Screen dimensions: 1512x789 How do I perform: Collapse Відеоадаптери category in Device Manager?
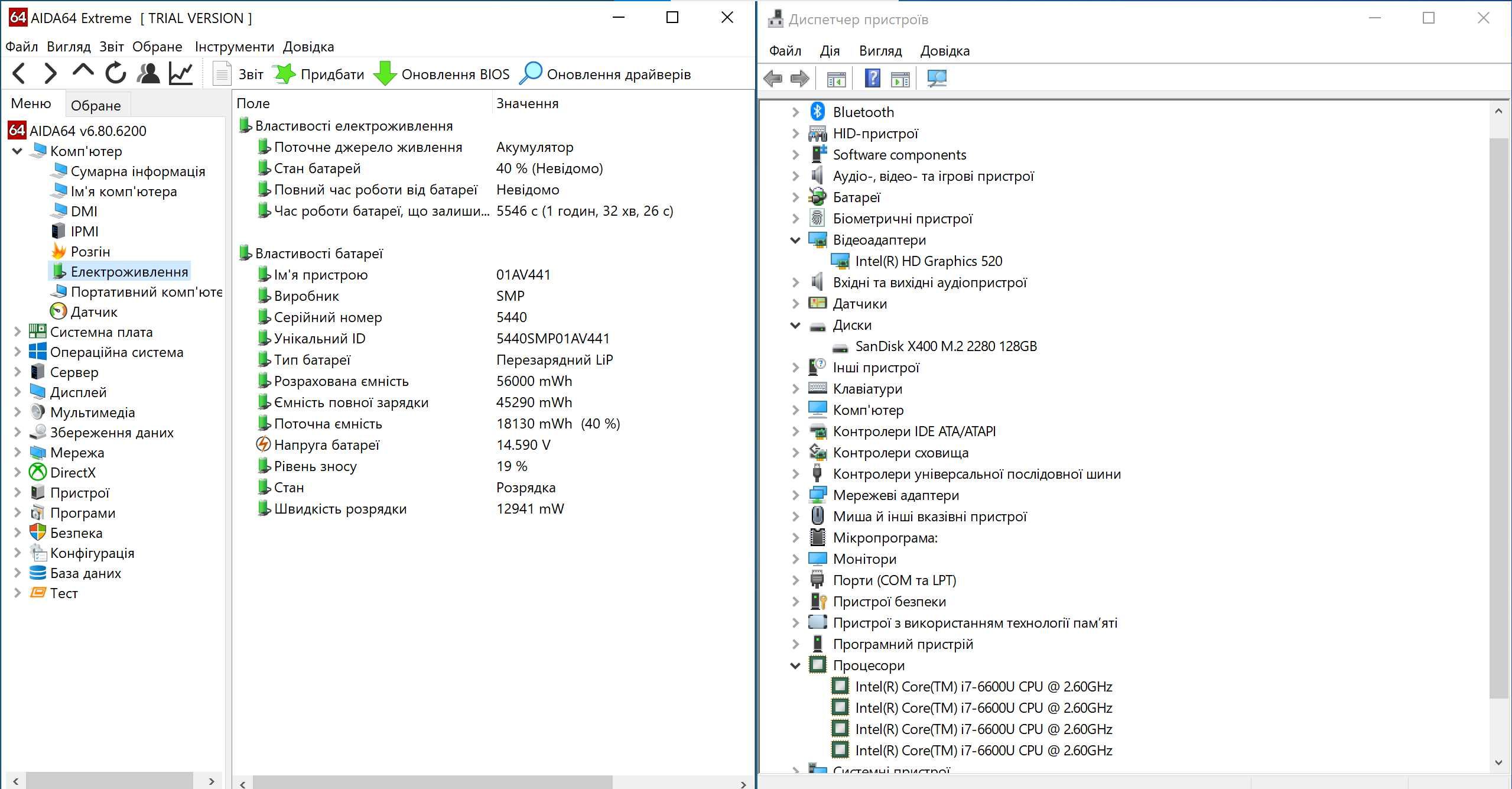pyautogui.click(x=795, y=240)
